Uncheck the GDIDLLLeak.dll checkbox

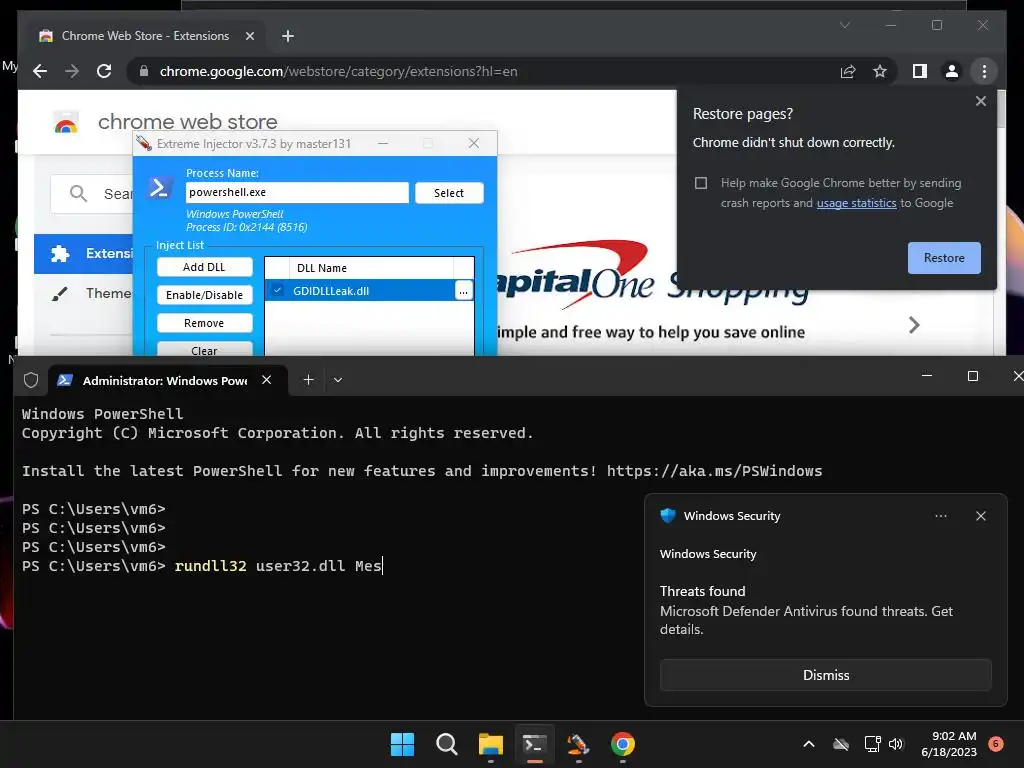pyautogui.click(x=278, y=290)
